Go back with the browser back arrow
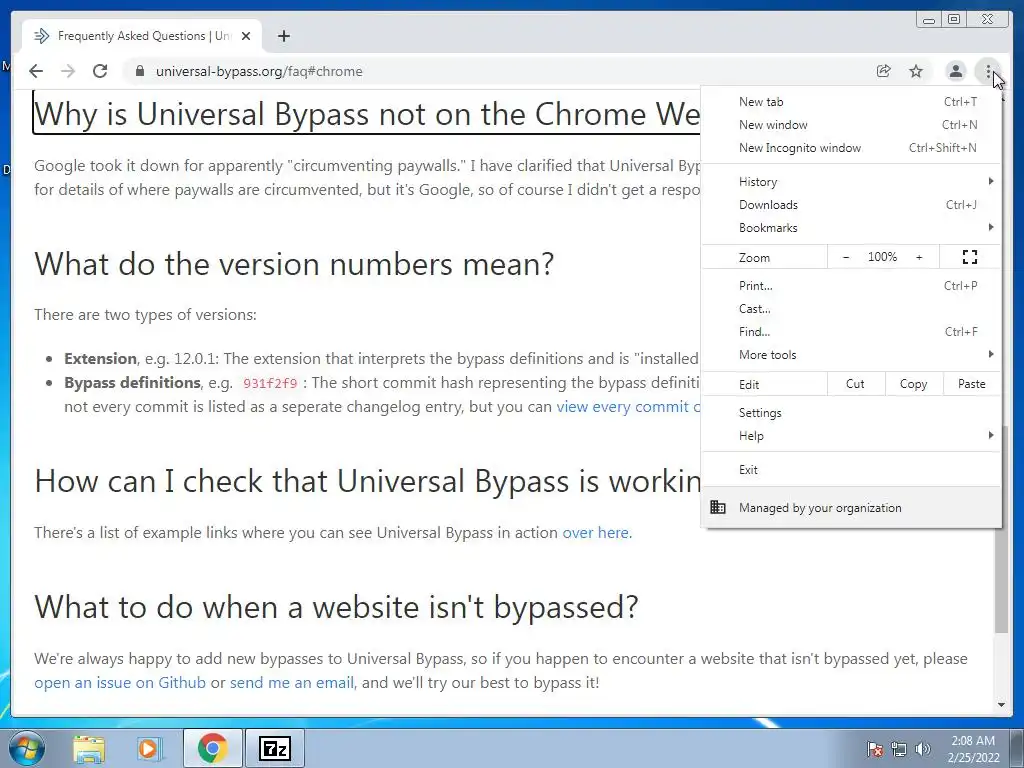The height and width of the screenshot is (768, 1024). (x=36, y=71)
